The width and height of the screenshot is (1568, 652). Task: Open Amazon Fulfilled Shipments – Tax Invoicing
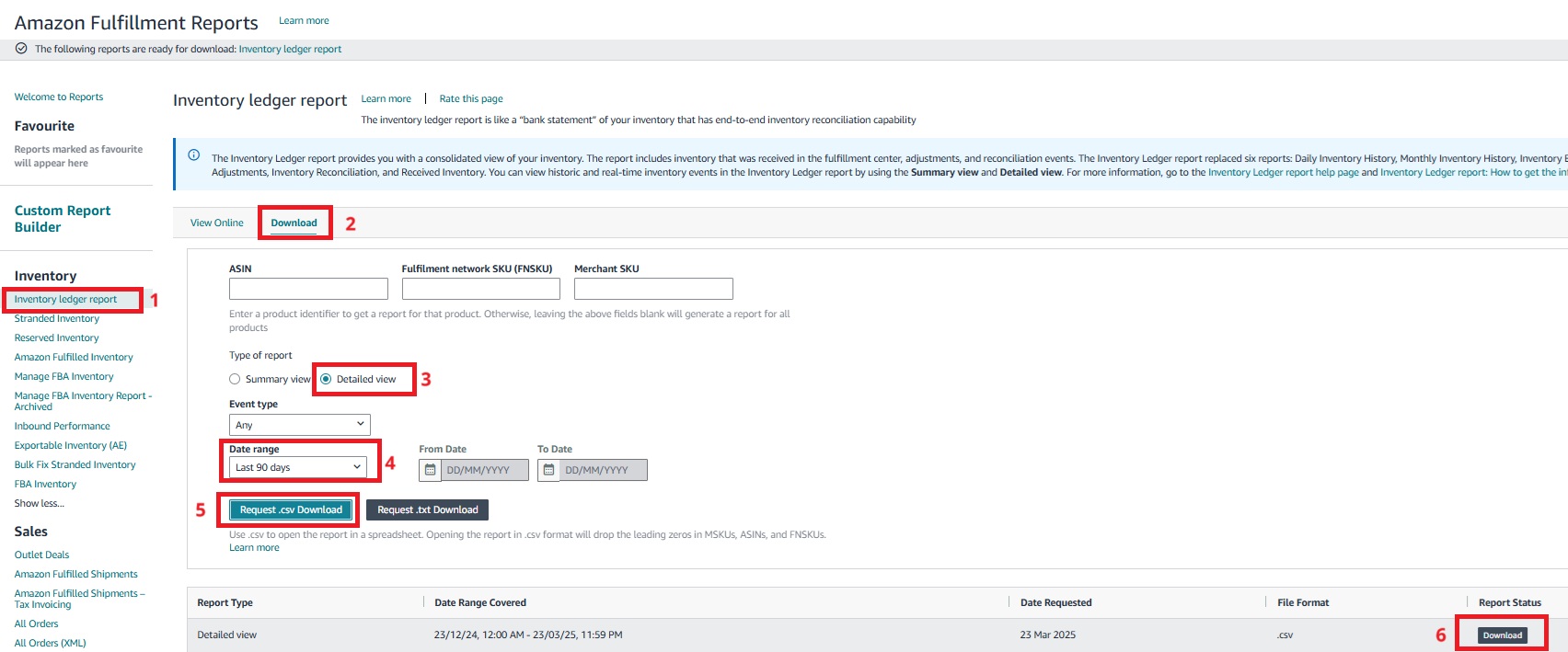(x=80, y=599)
